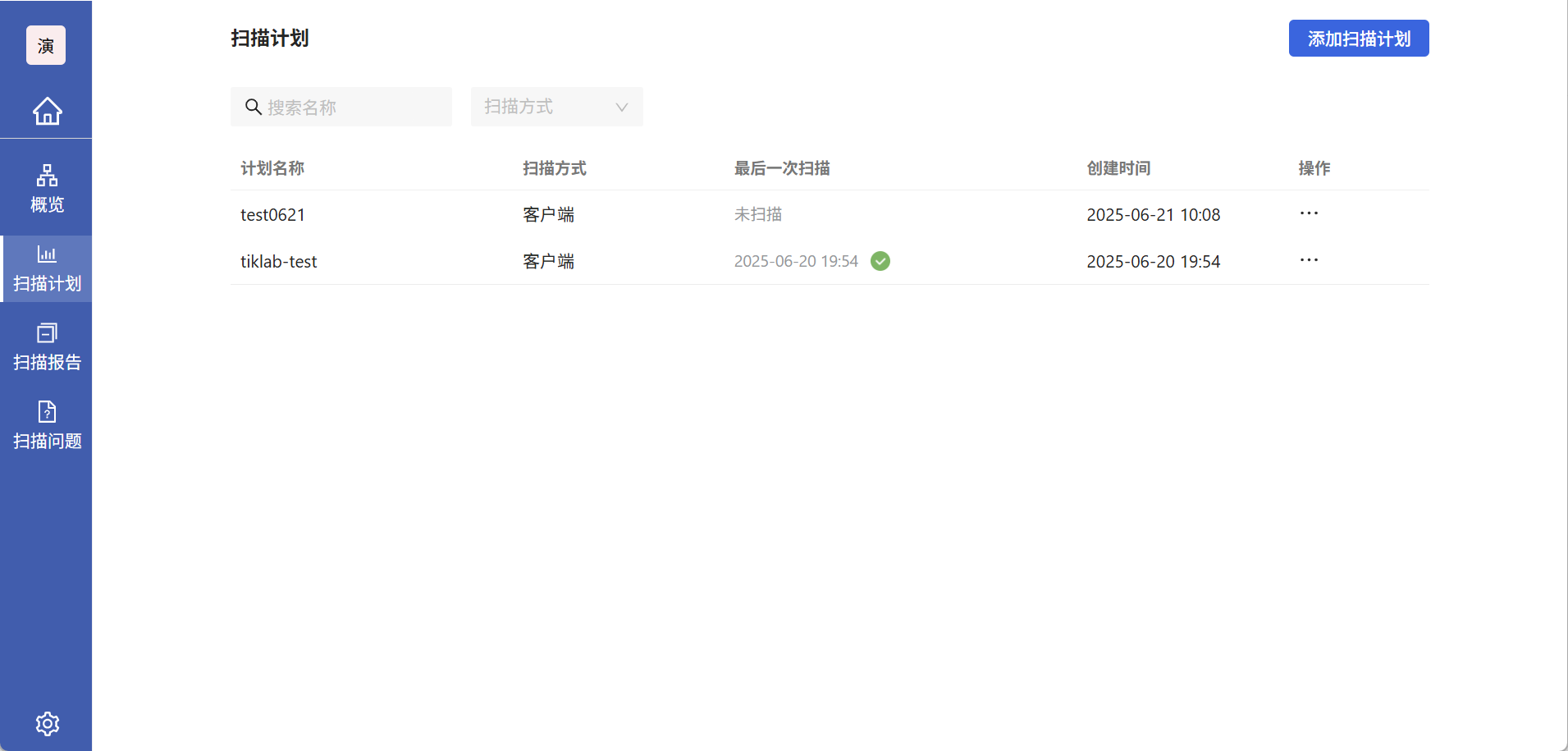
Task: Click the 创建时间 column header
Action: pyautogui.click(x=1118, y=168)
